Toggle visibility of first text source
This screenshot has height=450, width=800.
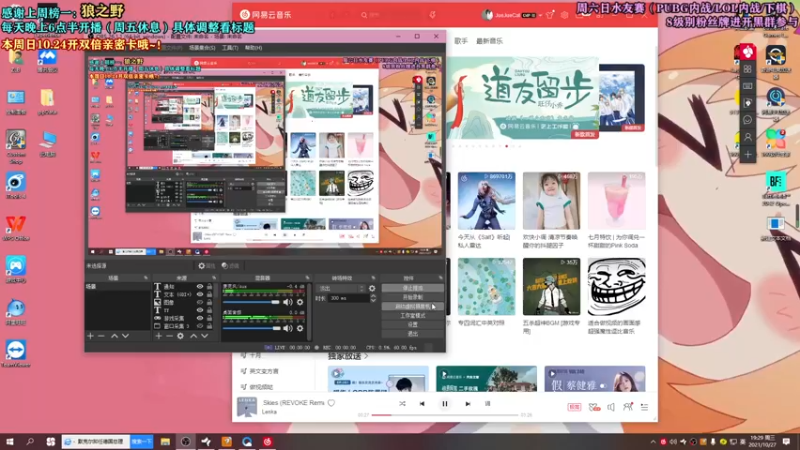pos(199,286)
